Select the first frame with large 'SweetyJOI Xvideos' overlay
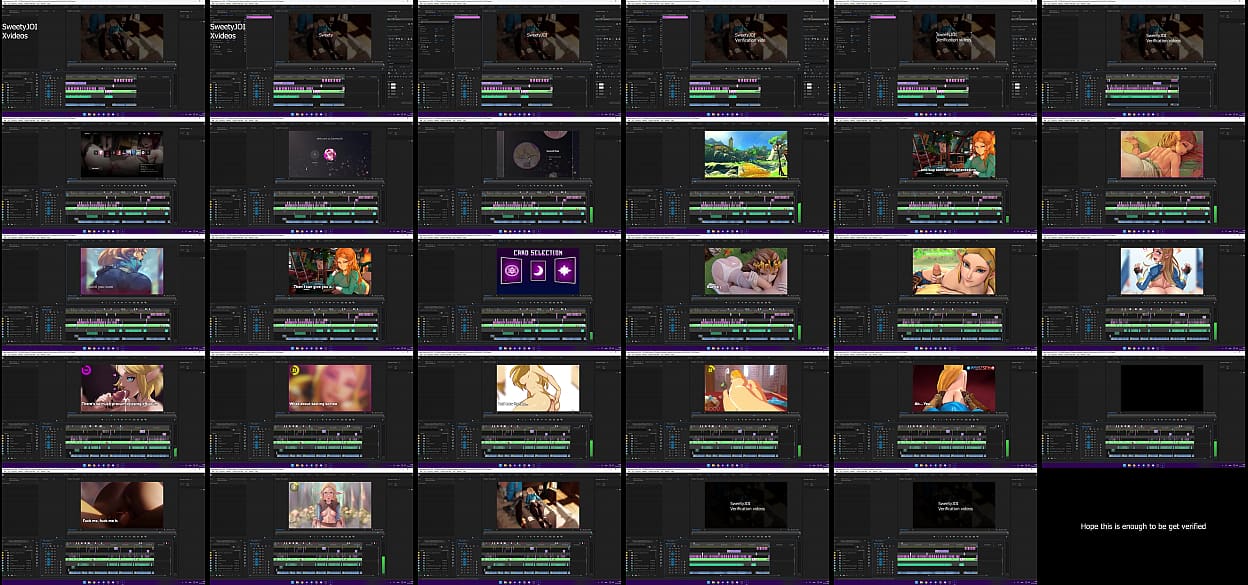 [x=103, y=57]
